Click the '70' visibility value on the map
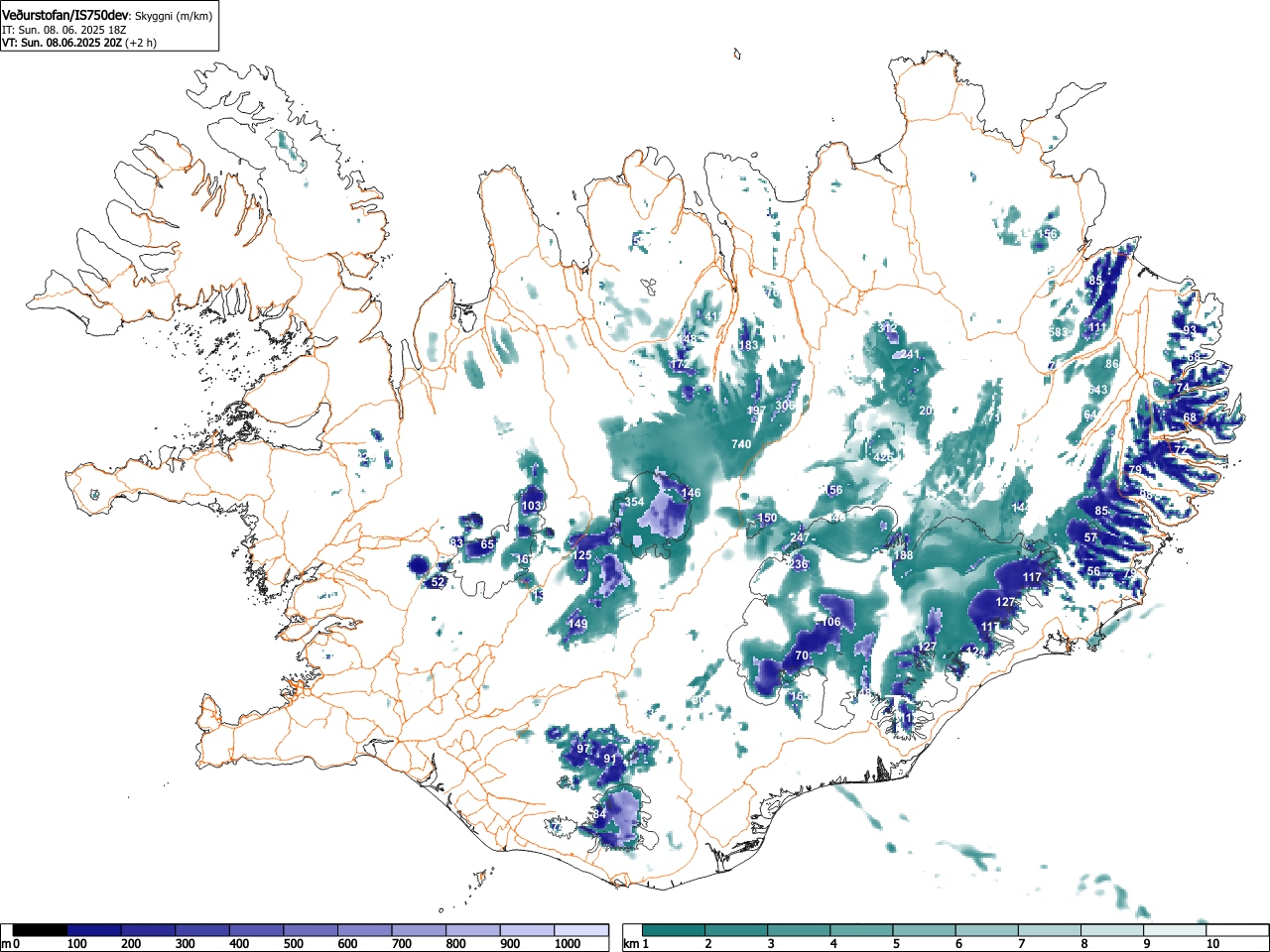1270x952 pixels. tap(802, 656)
